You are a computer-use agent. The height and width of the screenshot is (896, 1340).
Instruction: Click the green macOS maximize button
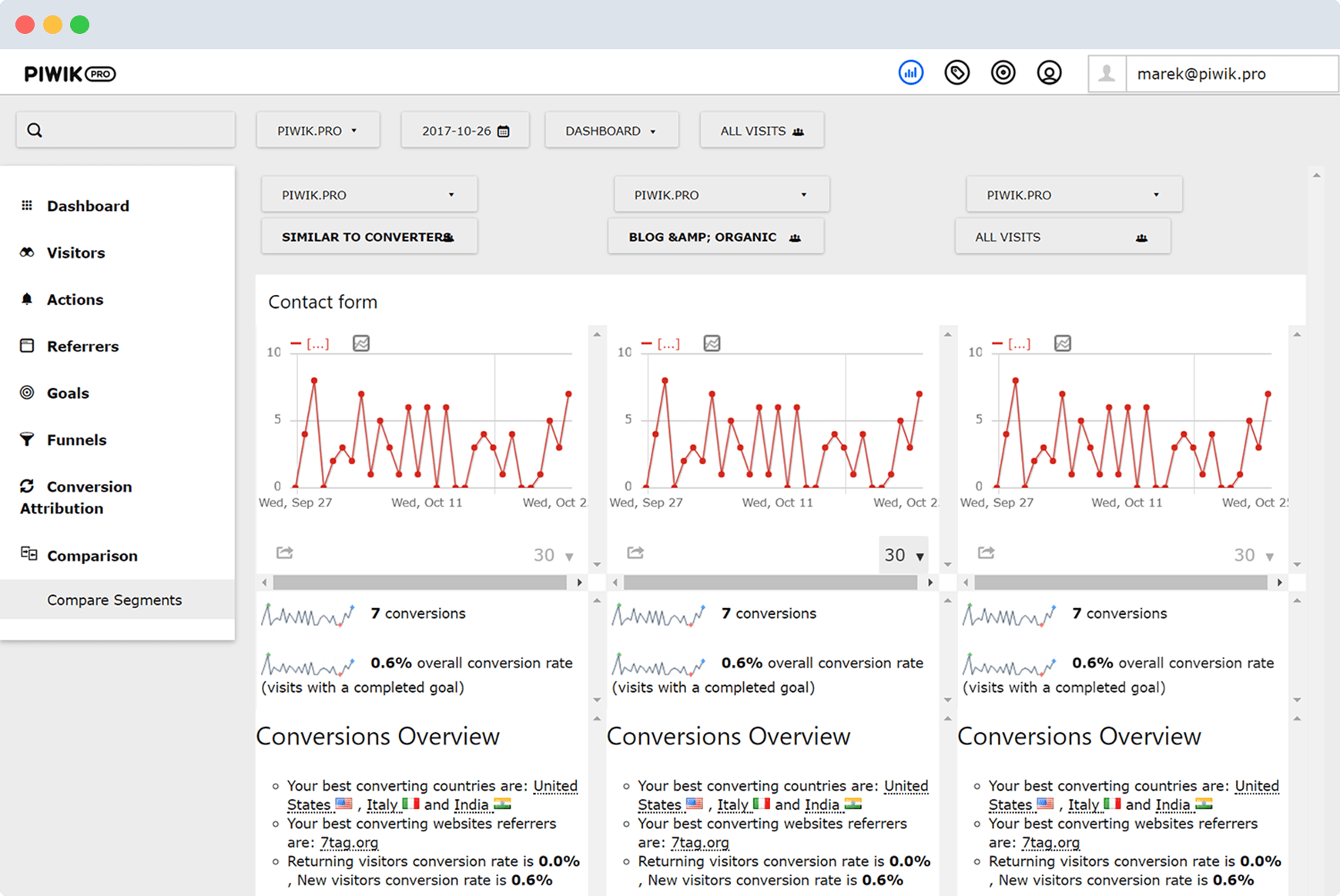(79, 25)
